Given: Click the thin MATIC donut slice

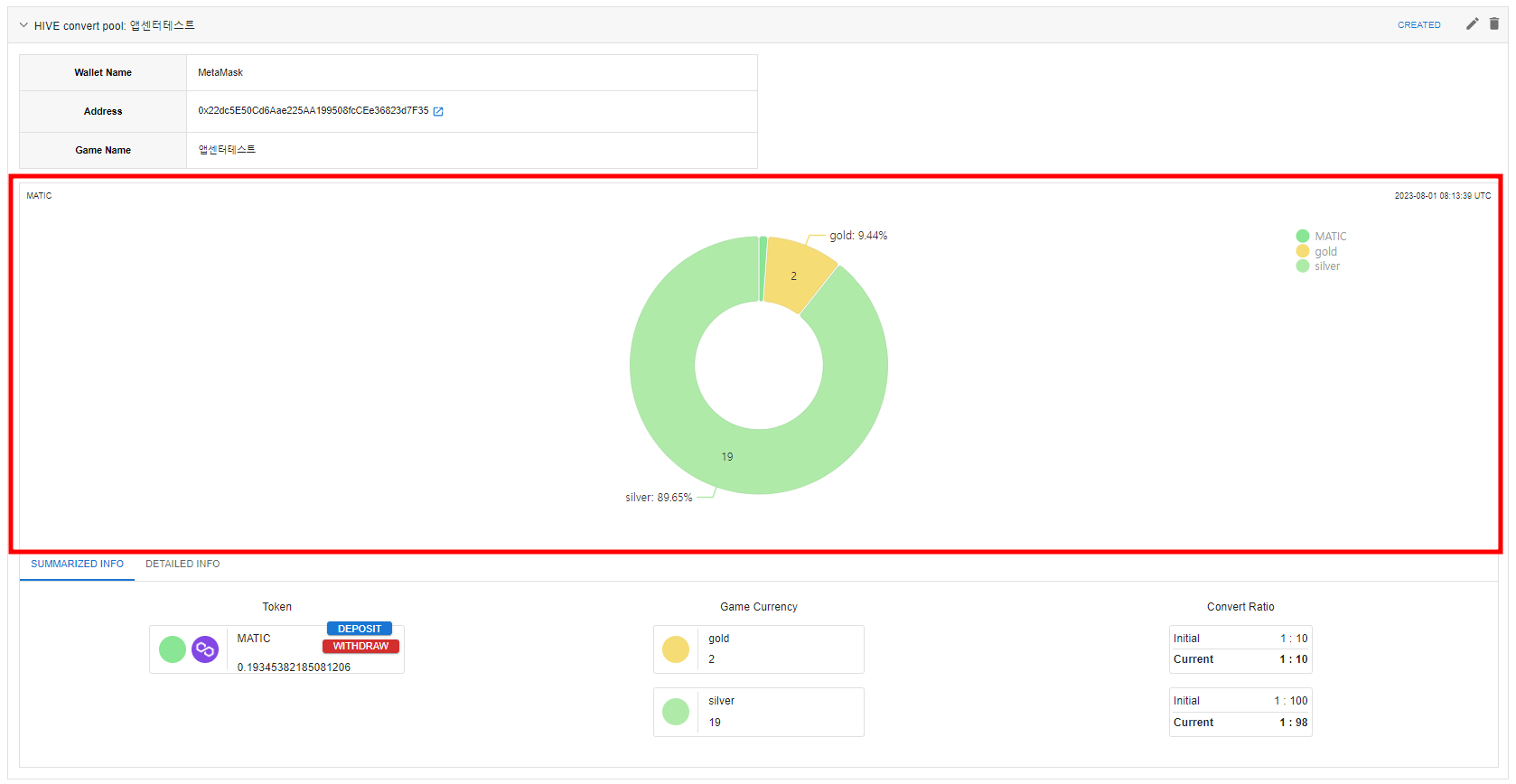Looking at the screenshot, I should point(763,268).
